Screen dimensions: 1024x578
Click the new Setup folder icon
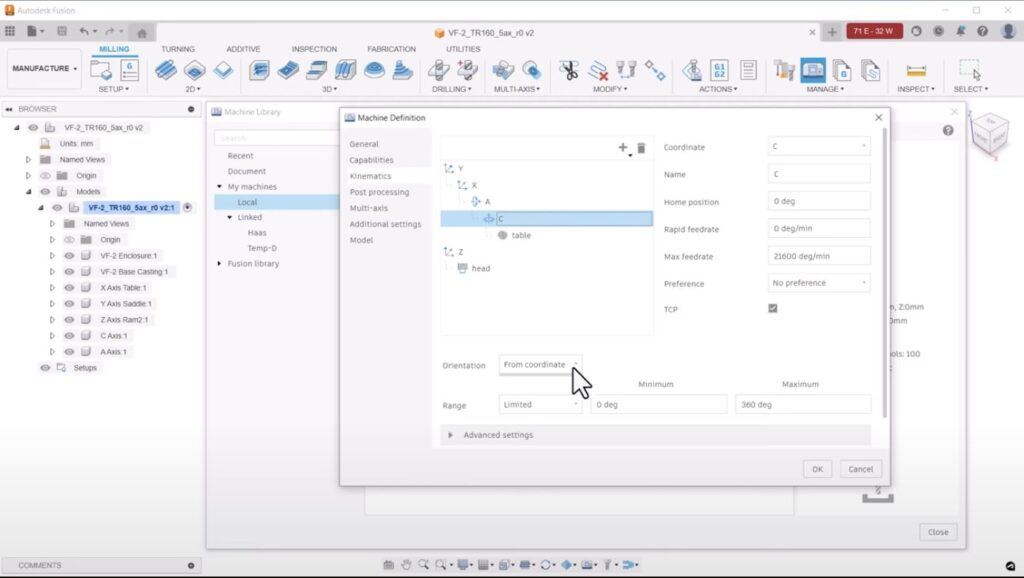coord(101,70)
